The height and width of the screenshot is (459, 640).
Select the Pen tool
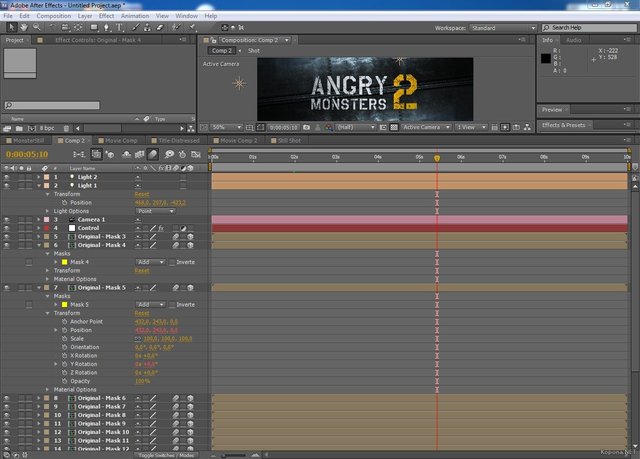click(107, 27)
